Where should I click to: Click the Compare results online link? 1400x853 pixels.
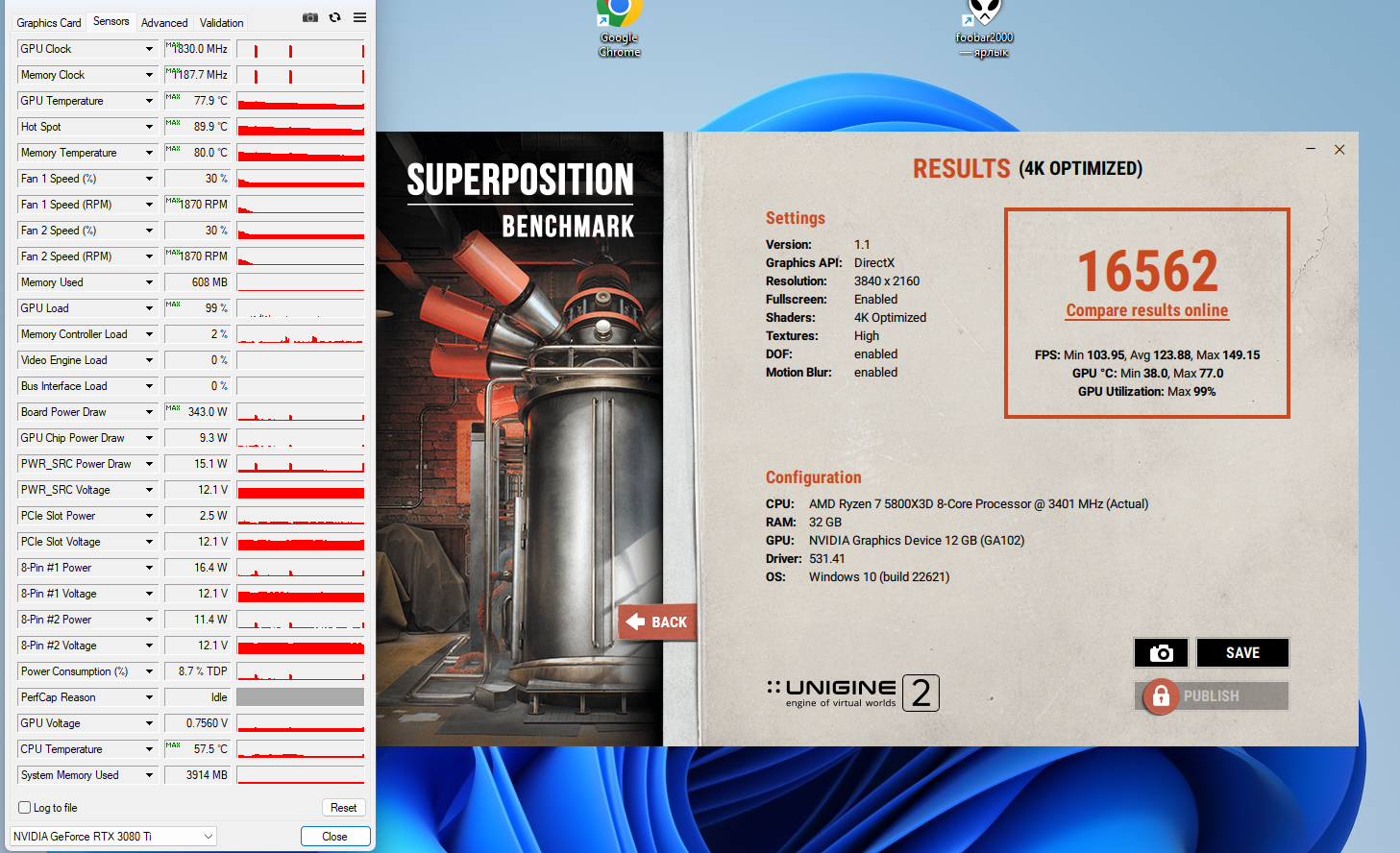click(x=1147, y=310)
